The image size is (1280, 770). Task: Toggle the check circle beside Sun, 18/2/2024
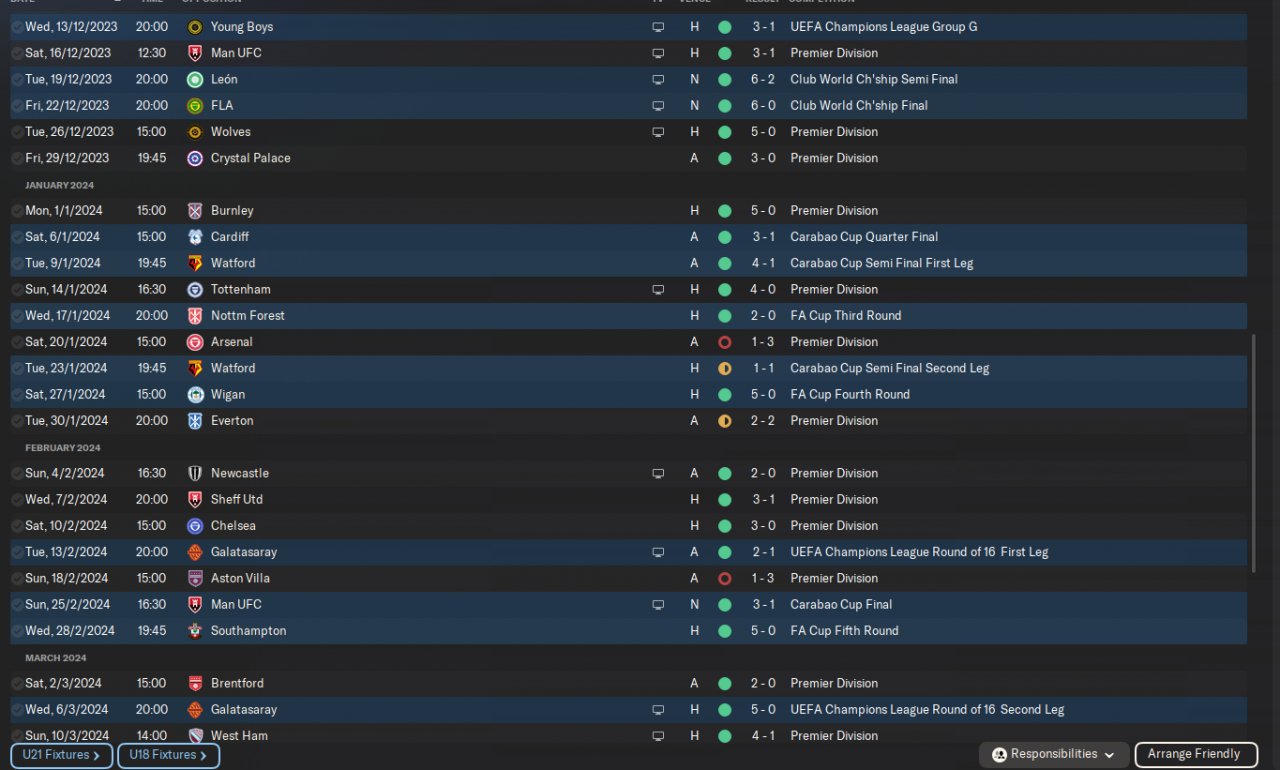(x=17, y=578)
